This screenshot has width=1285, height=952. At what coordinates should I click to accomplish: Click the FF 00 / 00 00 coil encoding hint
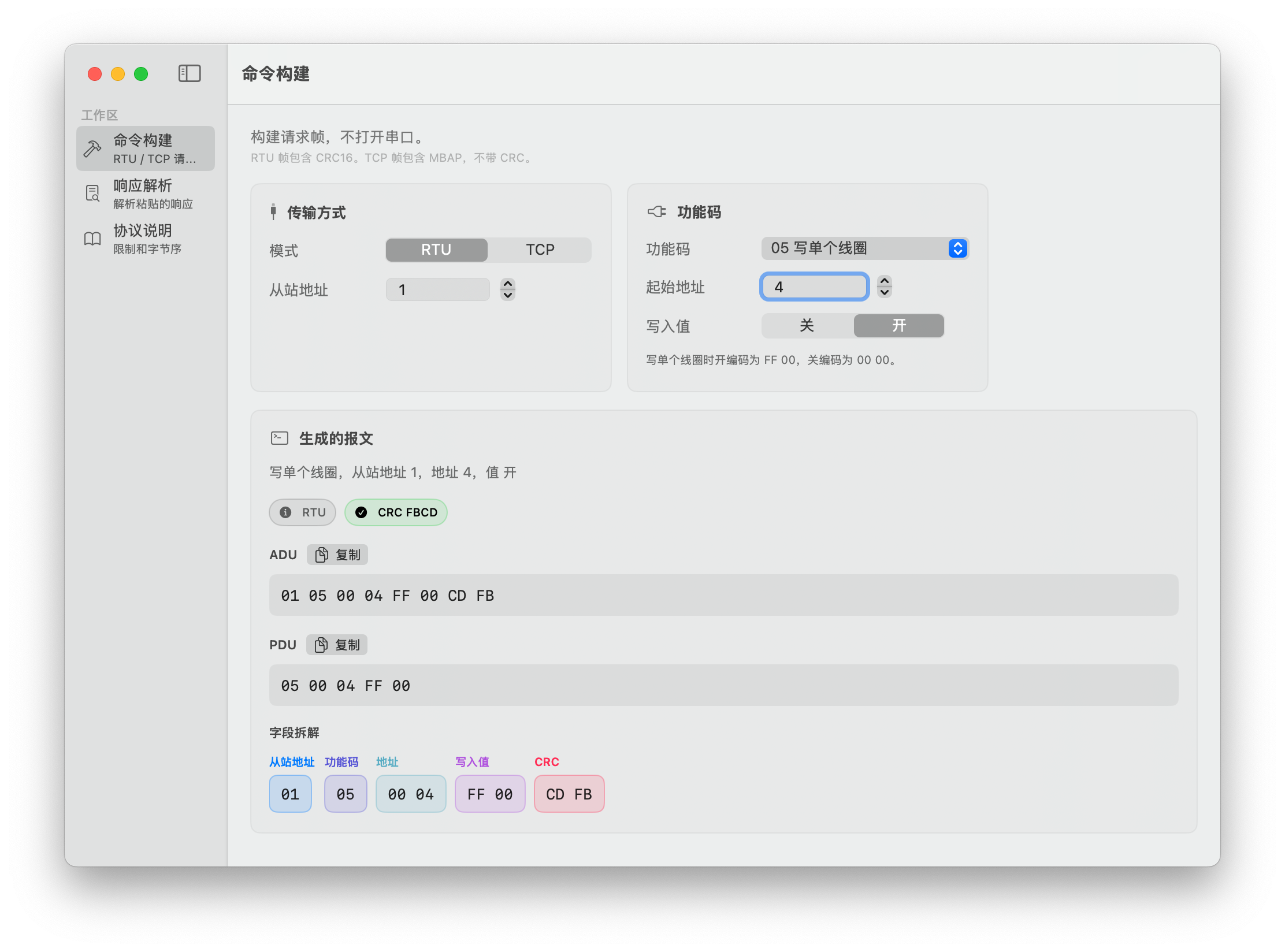(771, 360)
